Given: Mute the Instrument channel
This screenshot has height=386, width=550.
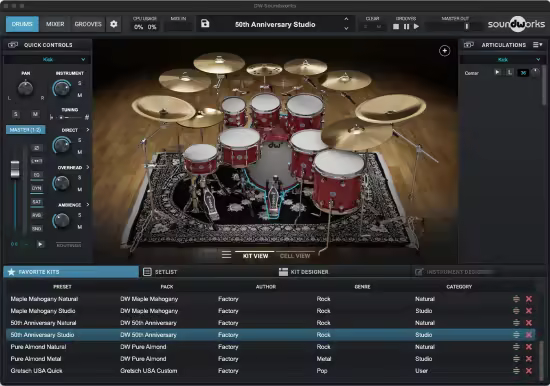Looking at the screenshot, I should click(80, 95).
